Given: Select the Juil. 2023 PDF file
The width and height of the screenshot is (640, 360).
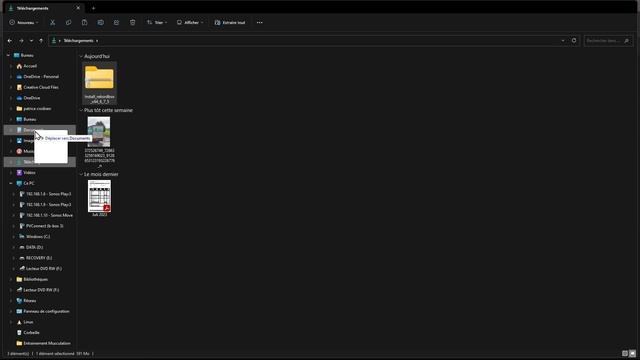Looking at the screenshot, I should tap(99, 199).
